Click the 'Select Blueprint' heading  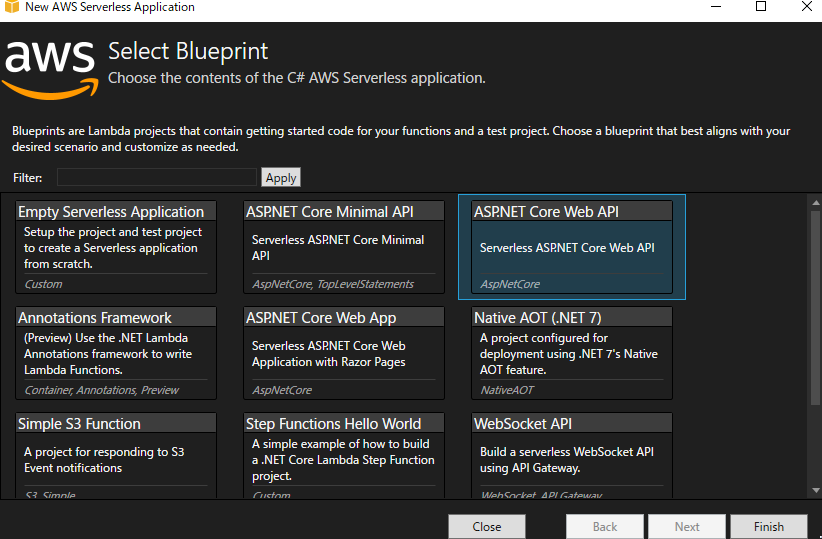(188, 51)
